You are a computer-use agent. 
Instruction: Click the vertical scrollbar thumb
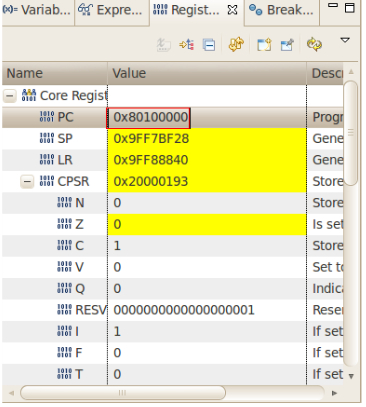350,133
